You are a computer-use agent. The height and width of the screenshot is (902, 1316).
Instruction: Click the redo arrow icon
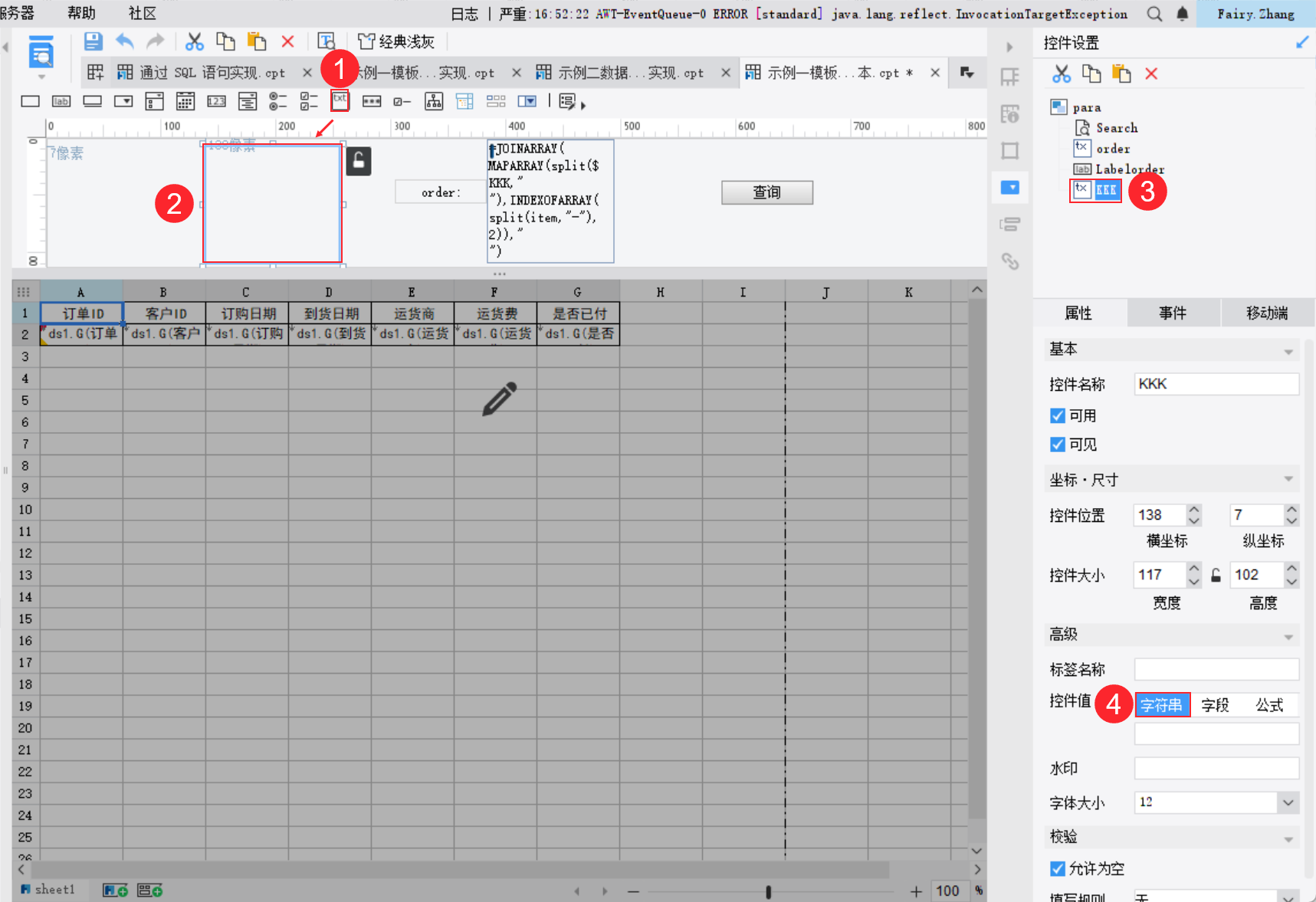click(x=156, y=41)
